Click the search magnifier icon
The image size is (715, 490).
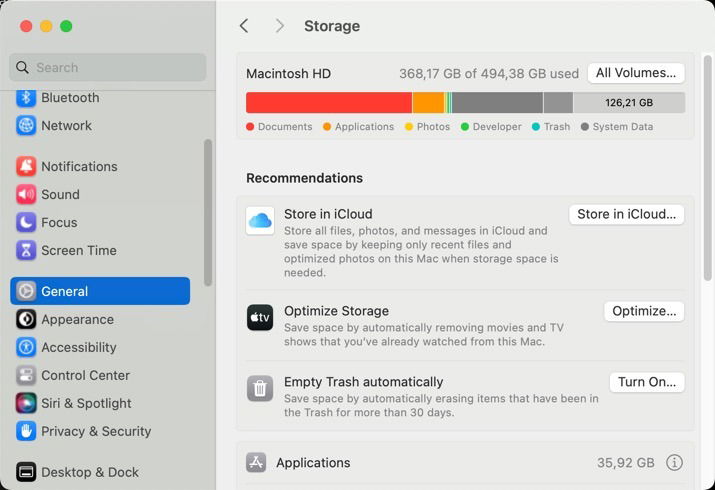tap(22, 67)
